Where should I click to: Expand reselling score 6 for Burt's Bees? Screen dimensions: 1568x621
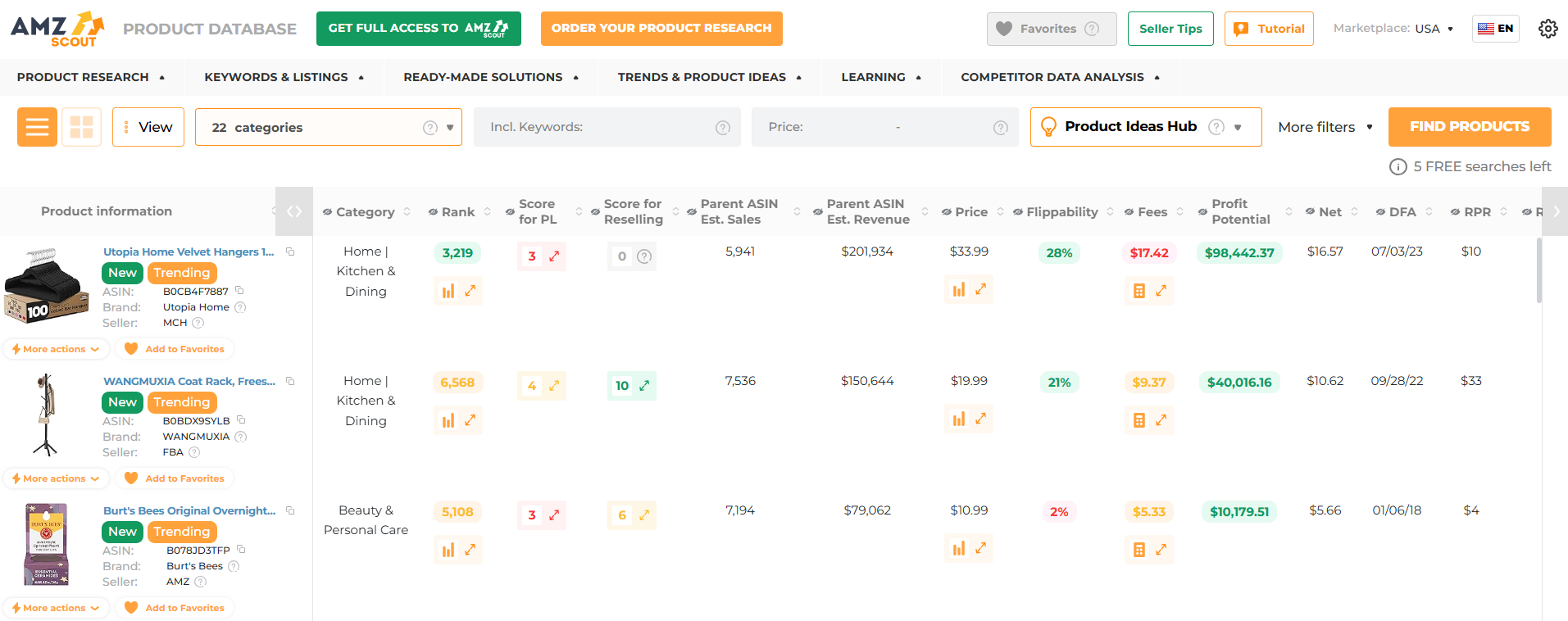point(644,515)
